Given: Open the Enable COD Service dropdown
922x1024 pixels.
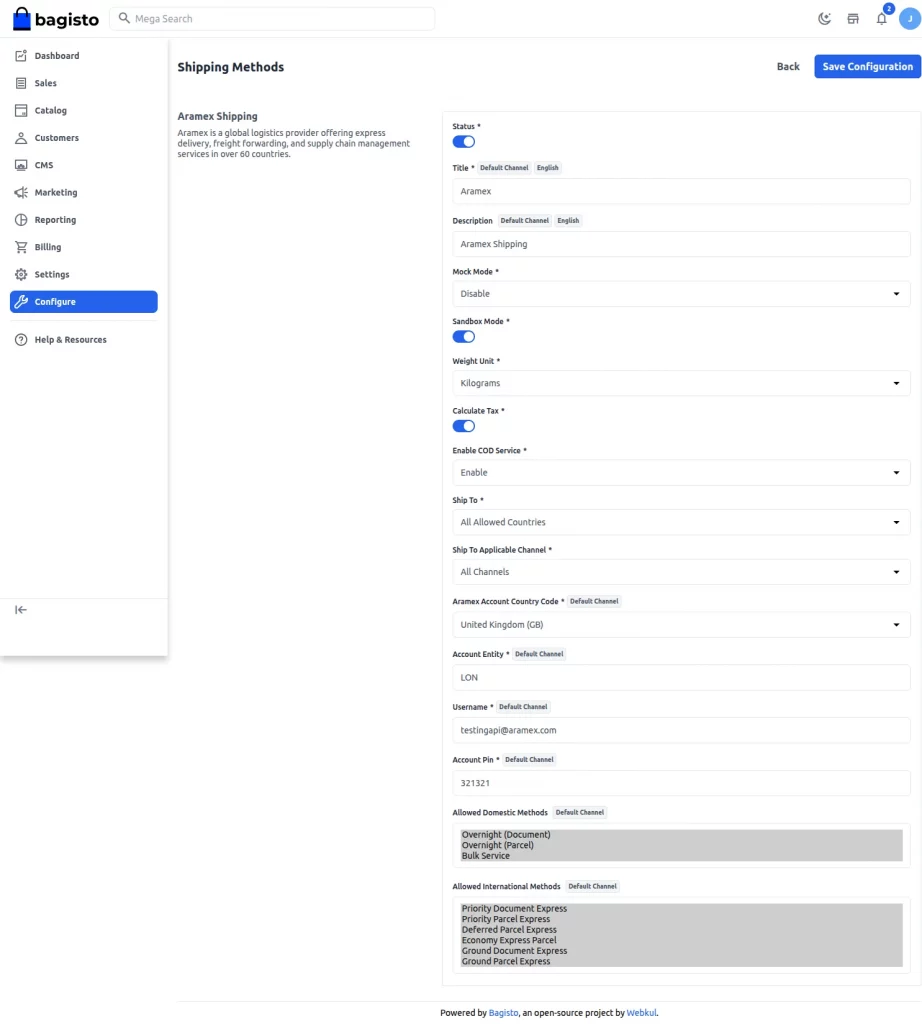Looking at the screenshot, I should point(681,473).
